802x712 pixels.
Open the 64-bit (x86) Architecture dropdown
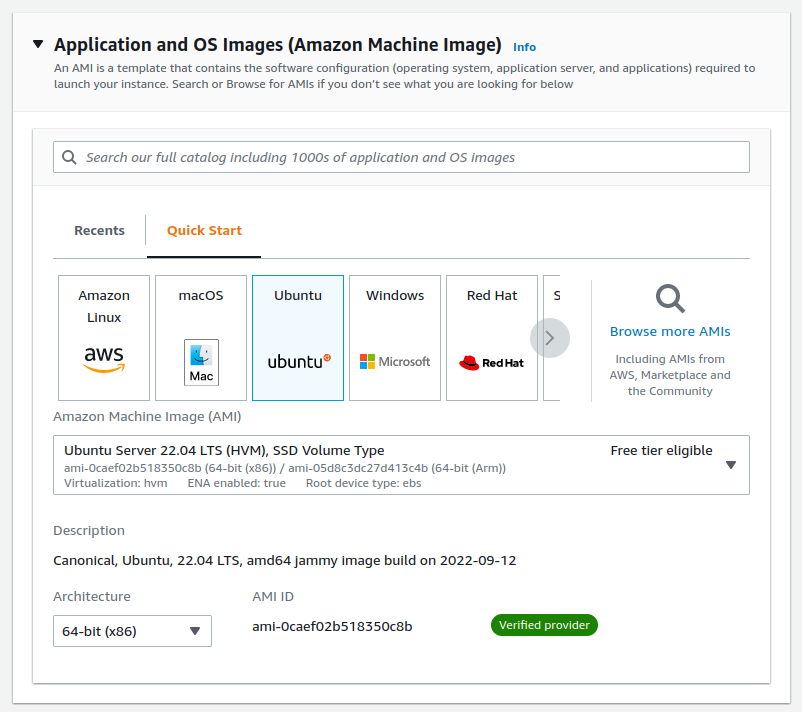132,631
